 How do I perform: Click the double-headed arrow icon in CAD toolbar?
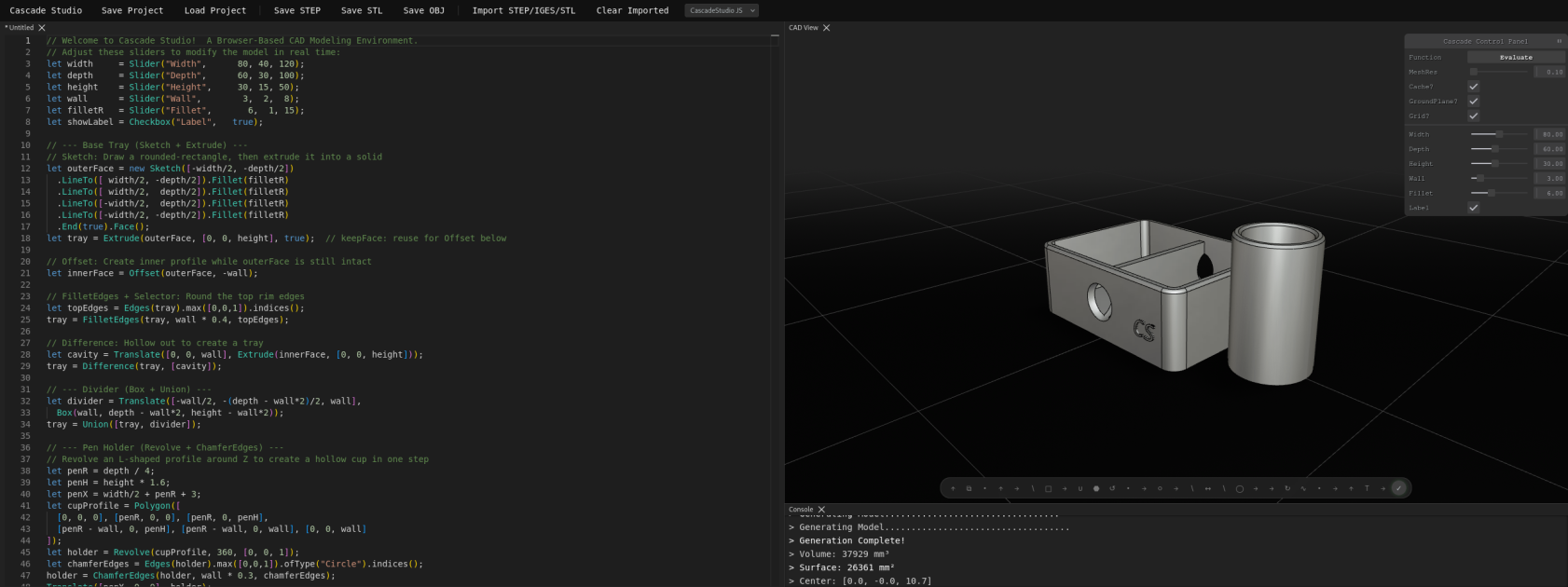1208,488
